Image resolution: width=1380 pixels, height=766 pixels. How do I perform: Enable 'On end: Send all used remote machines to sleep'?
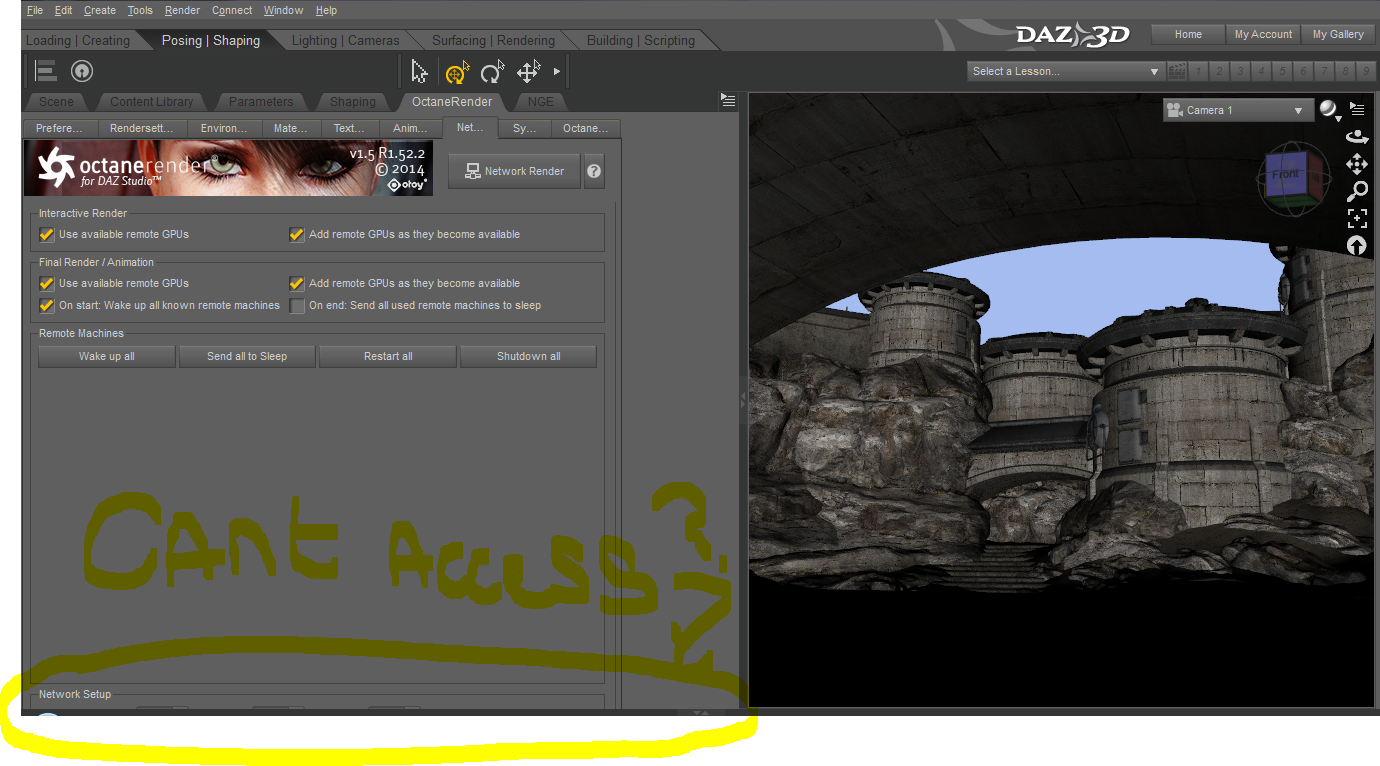pyautogui.click(x=296, y=305)
